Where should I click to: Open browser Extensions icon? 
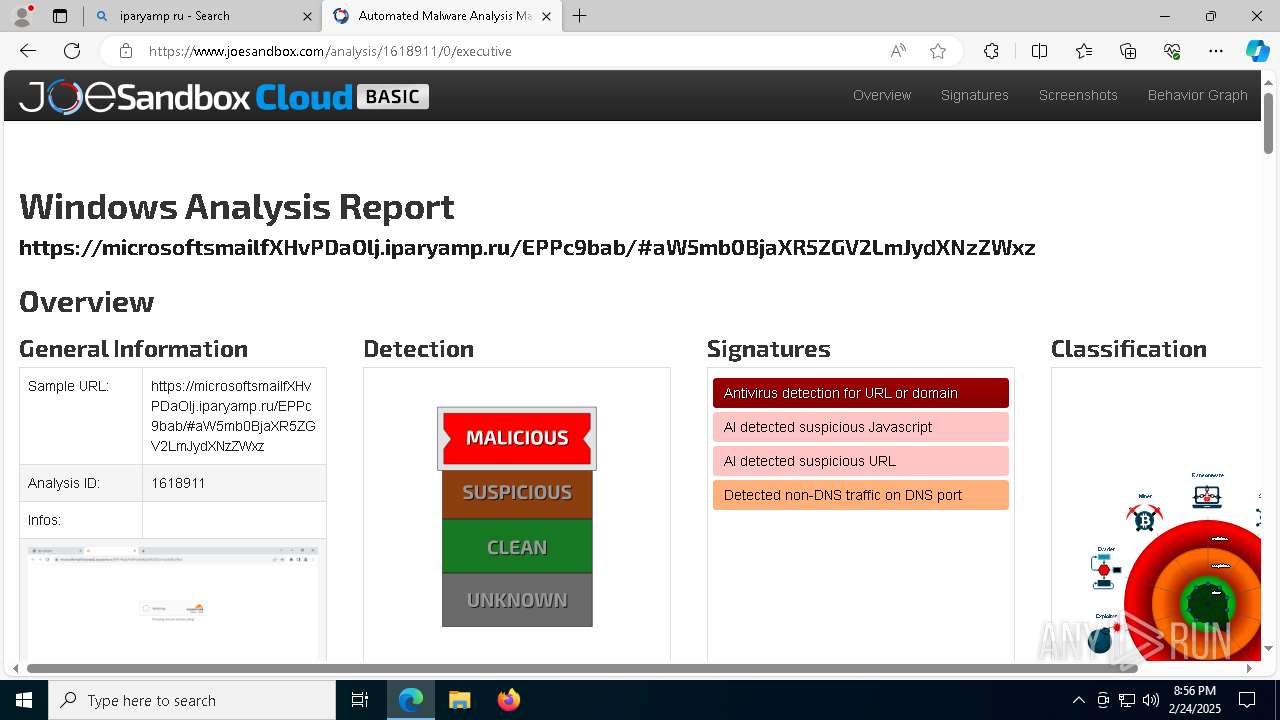point(991,51)
